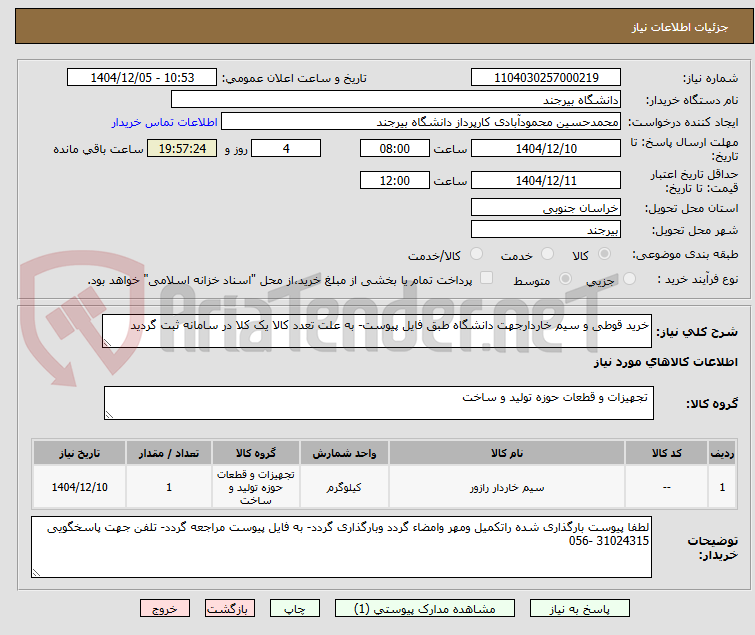Click the واحد شمارش column header
Viewport: 755px width, 635px height.
pyautogui.click(x=344, y=453)
